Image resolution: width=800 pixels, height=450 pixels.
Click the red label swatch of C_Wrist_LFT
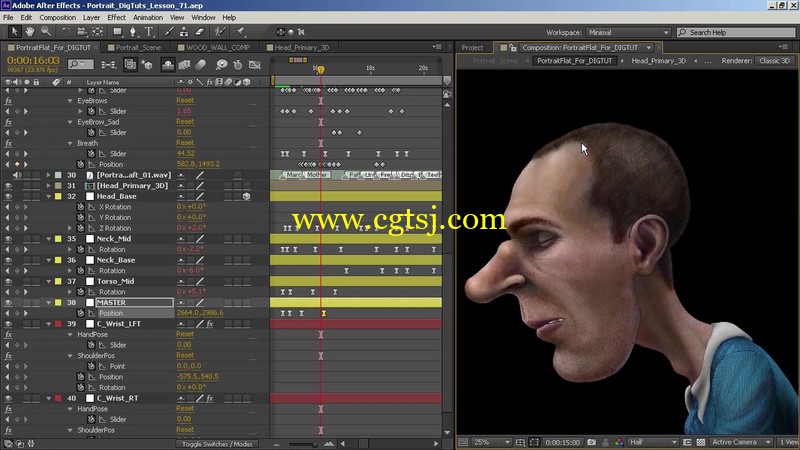pyautogui.click(x=58, y=324)
